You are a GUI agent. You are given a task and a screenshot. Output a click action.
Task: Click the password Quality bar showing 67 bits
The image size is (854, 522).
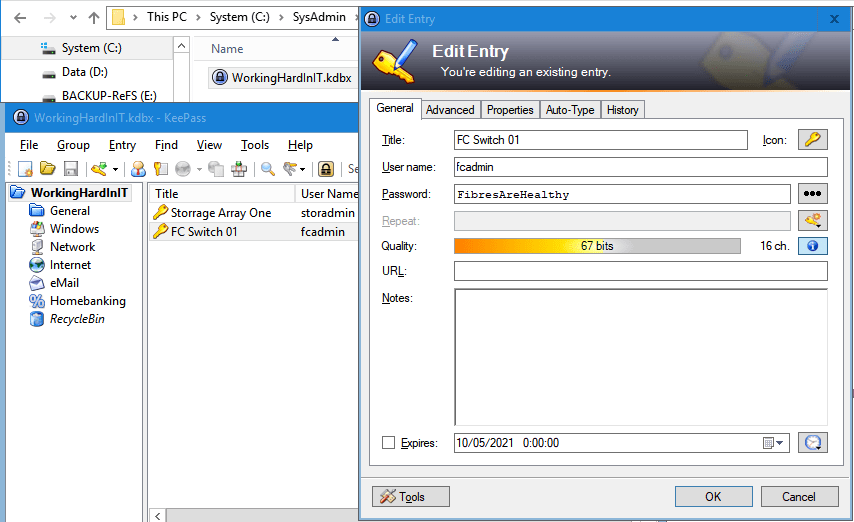pyautogui.click(x=597, y=246)
